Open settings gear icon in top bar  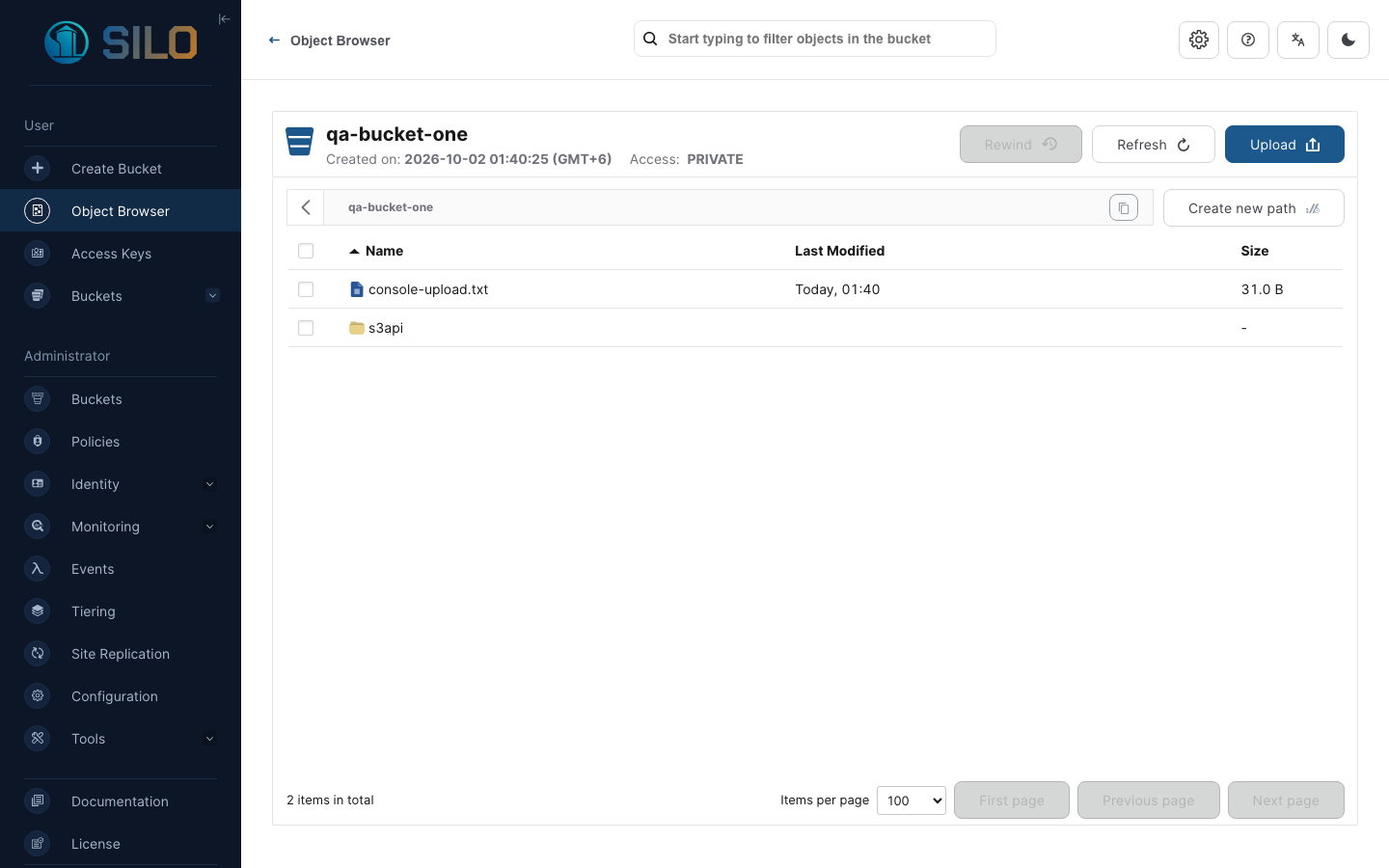tap(1199, 40)
